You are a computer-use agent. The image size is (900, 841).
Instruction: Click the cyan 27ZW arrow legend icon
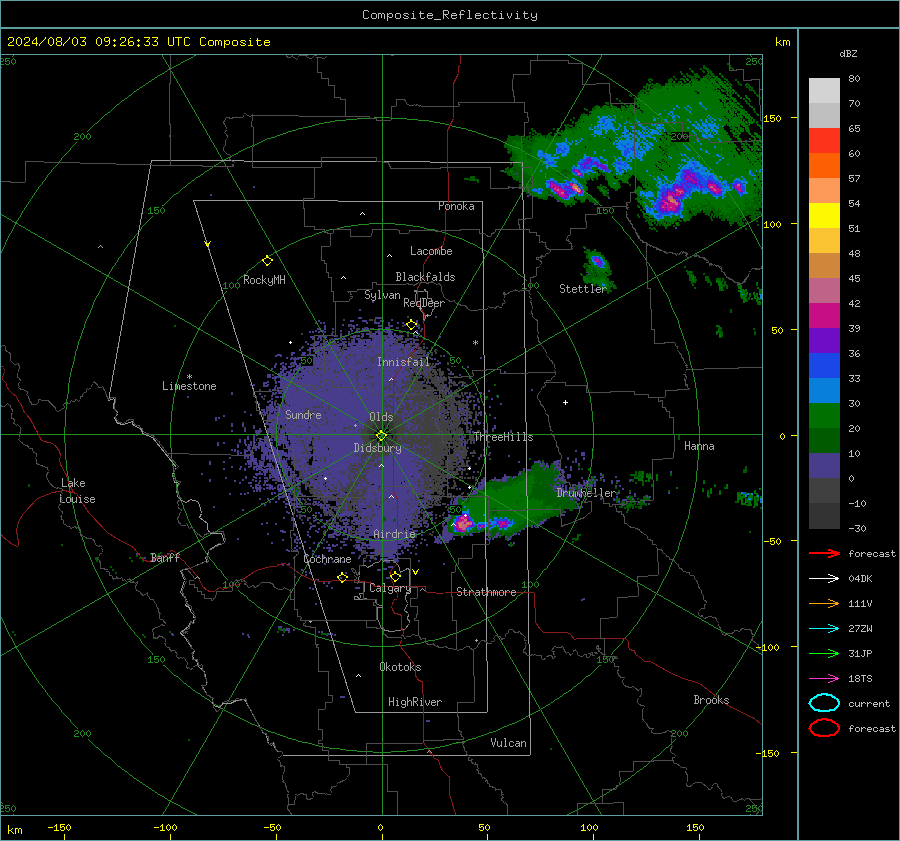[824, 629]
